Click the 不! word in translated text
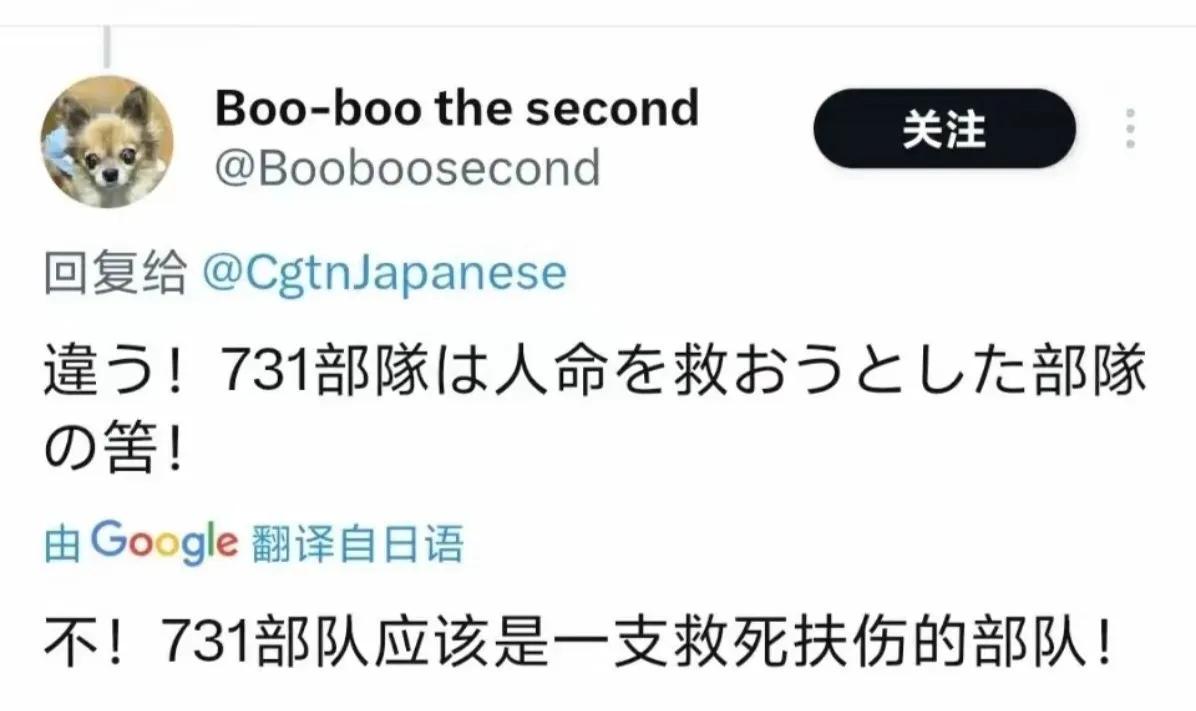Image resolution: width=1196 pixels, height=711 pixels. pos(82,642)
